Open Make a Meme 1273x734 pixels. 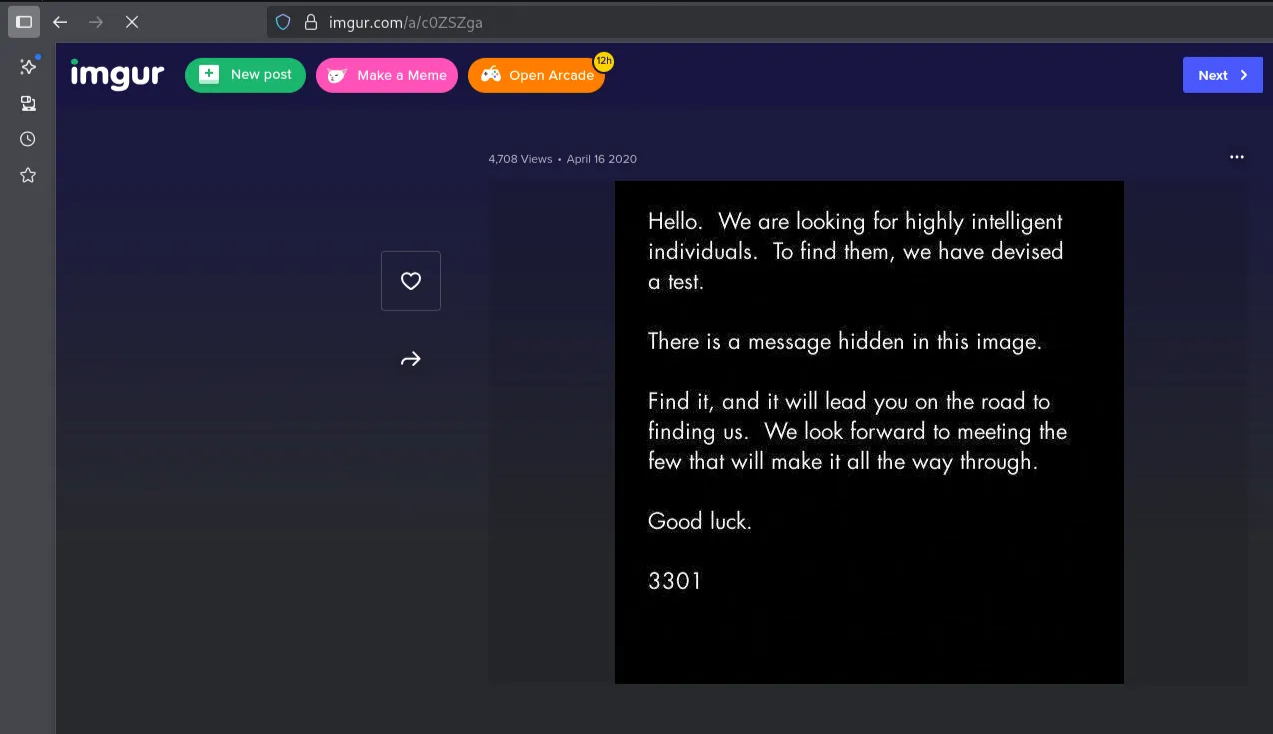387,75
